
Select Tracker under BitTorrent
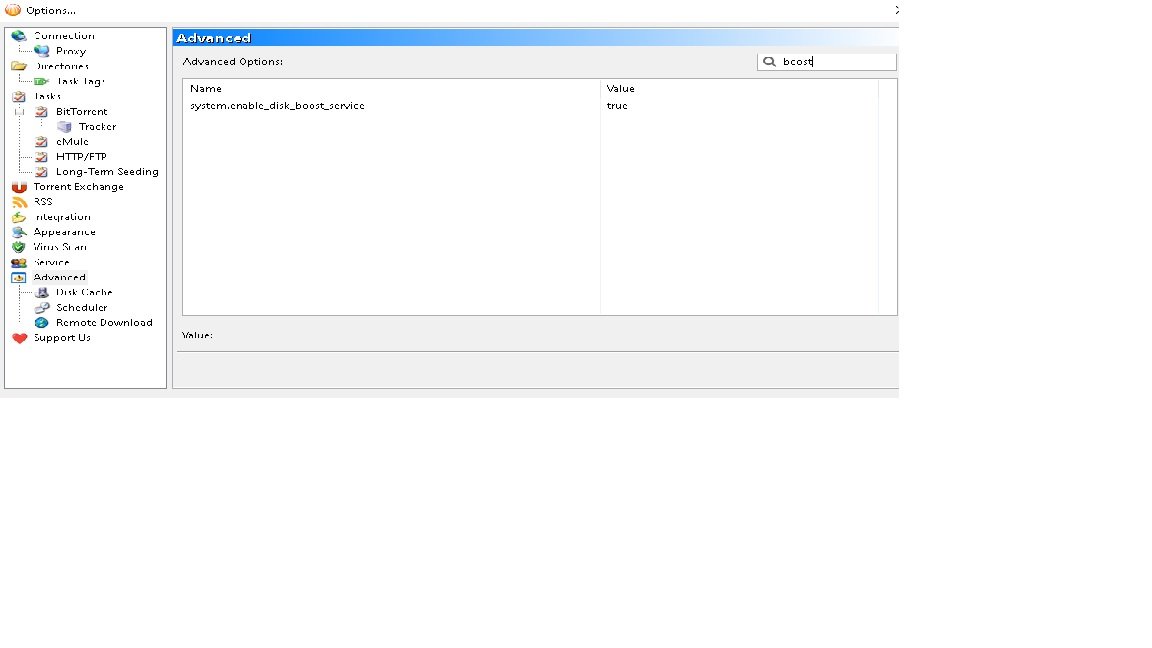[x=97, y=127]
